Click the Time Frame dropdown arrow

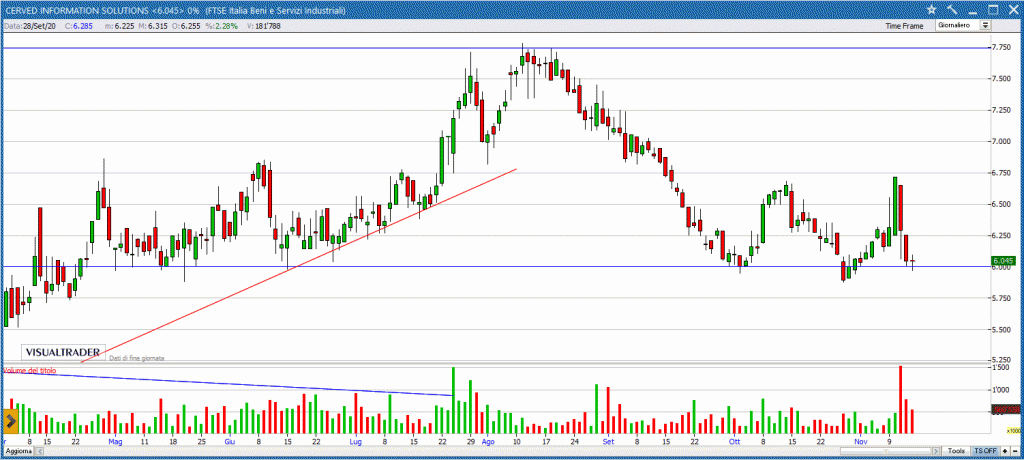click(x=985, y=25)
